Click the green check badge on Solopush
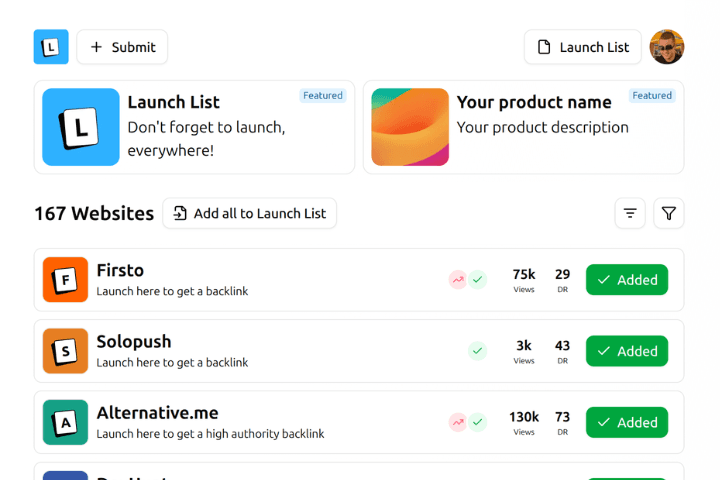The image size is (720, 480). pyautogui.click(x=478, y=351)
